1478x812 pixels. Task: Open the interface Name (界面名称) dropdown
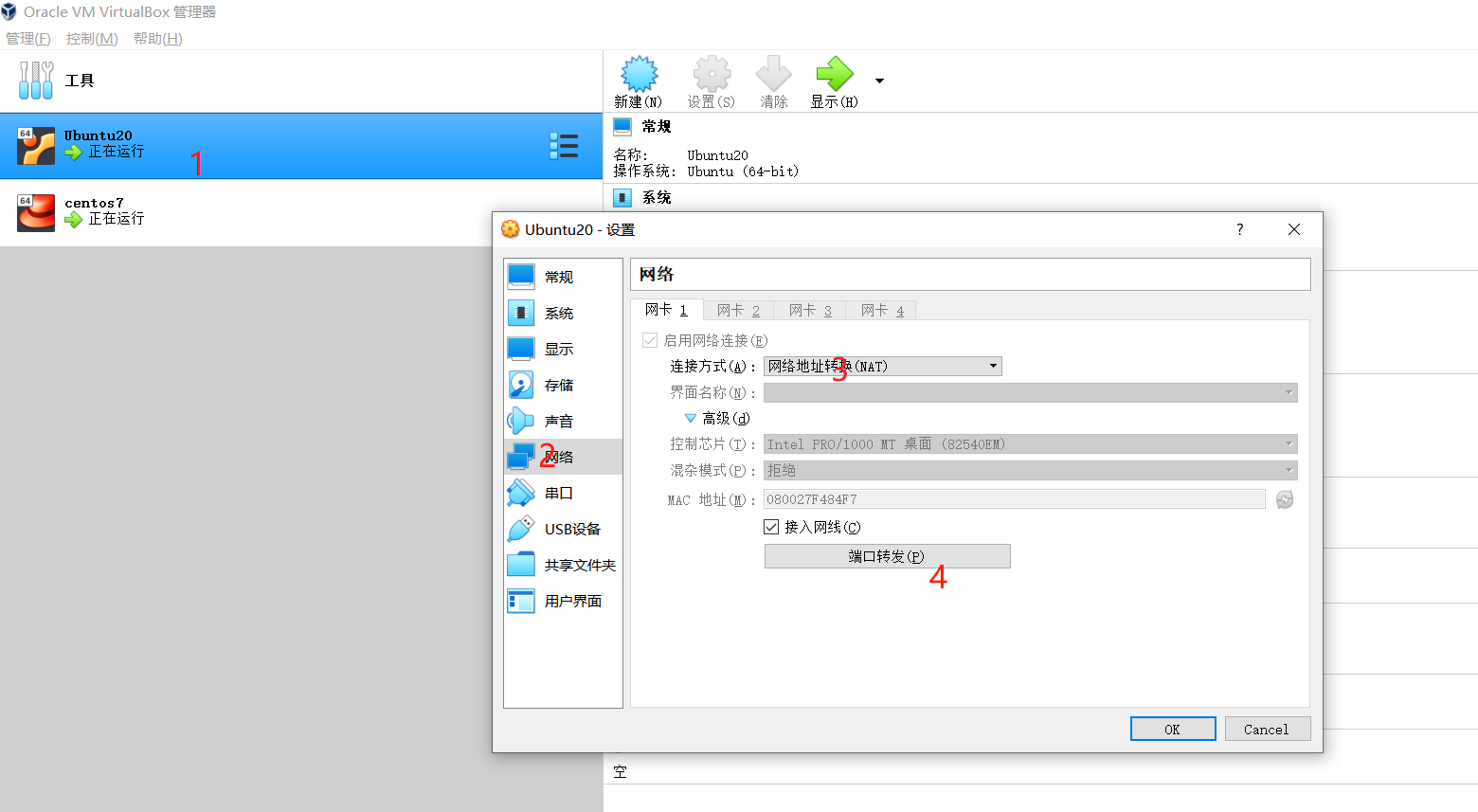1031,392
